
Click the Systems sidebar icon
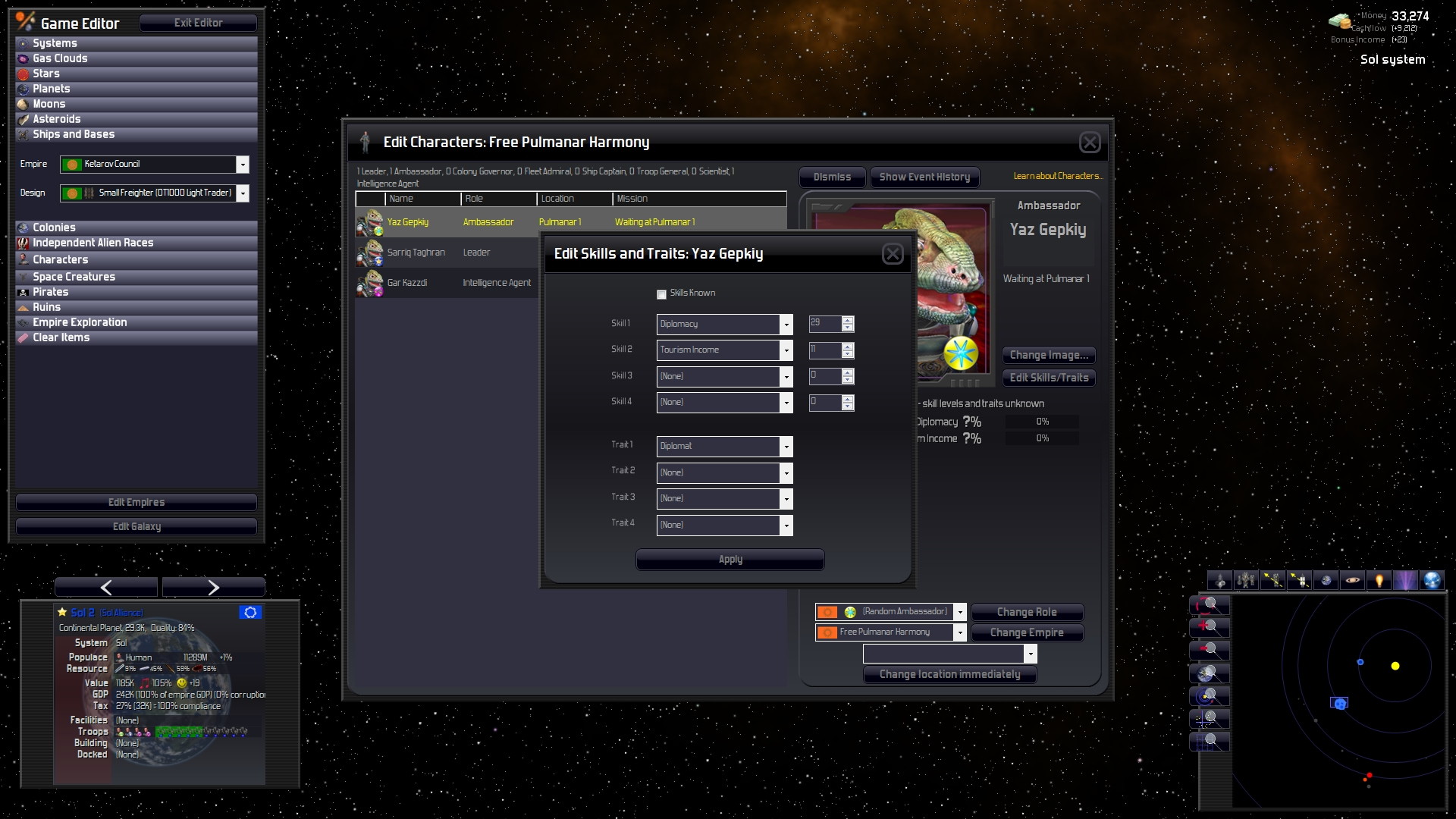click(24, 42)
